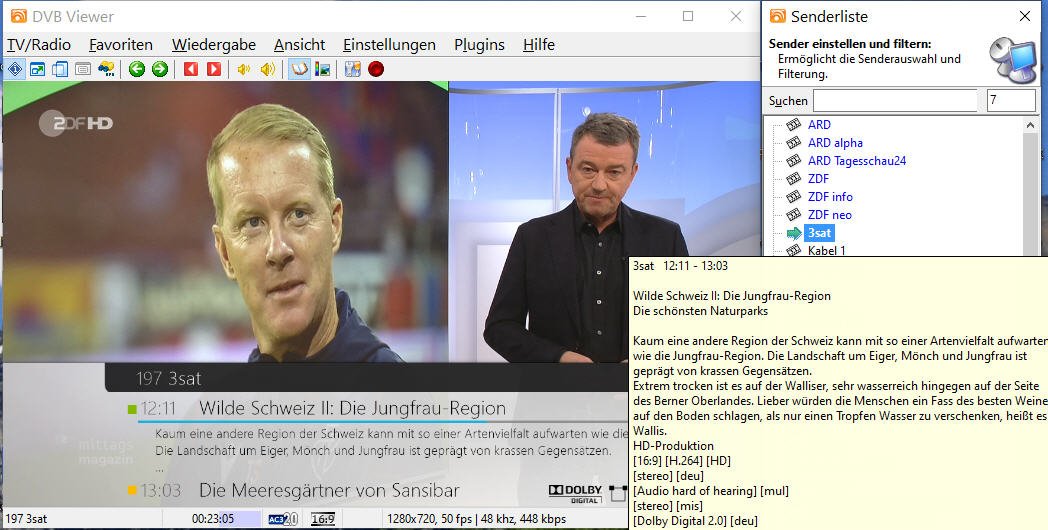Raise the volume with the large speaker icon
1048x530 pixels.
pos(267,69)
